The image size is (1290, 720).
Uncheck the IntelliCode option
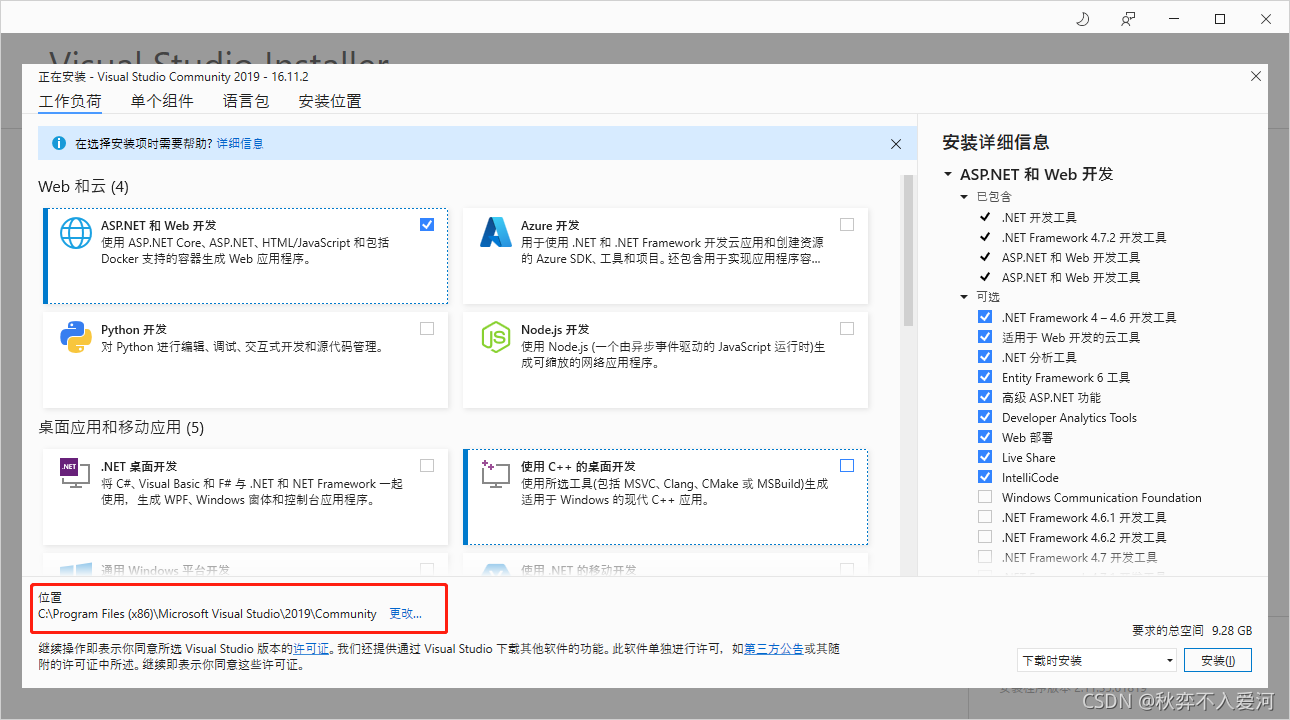[x=985, y=477]
